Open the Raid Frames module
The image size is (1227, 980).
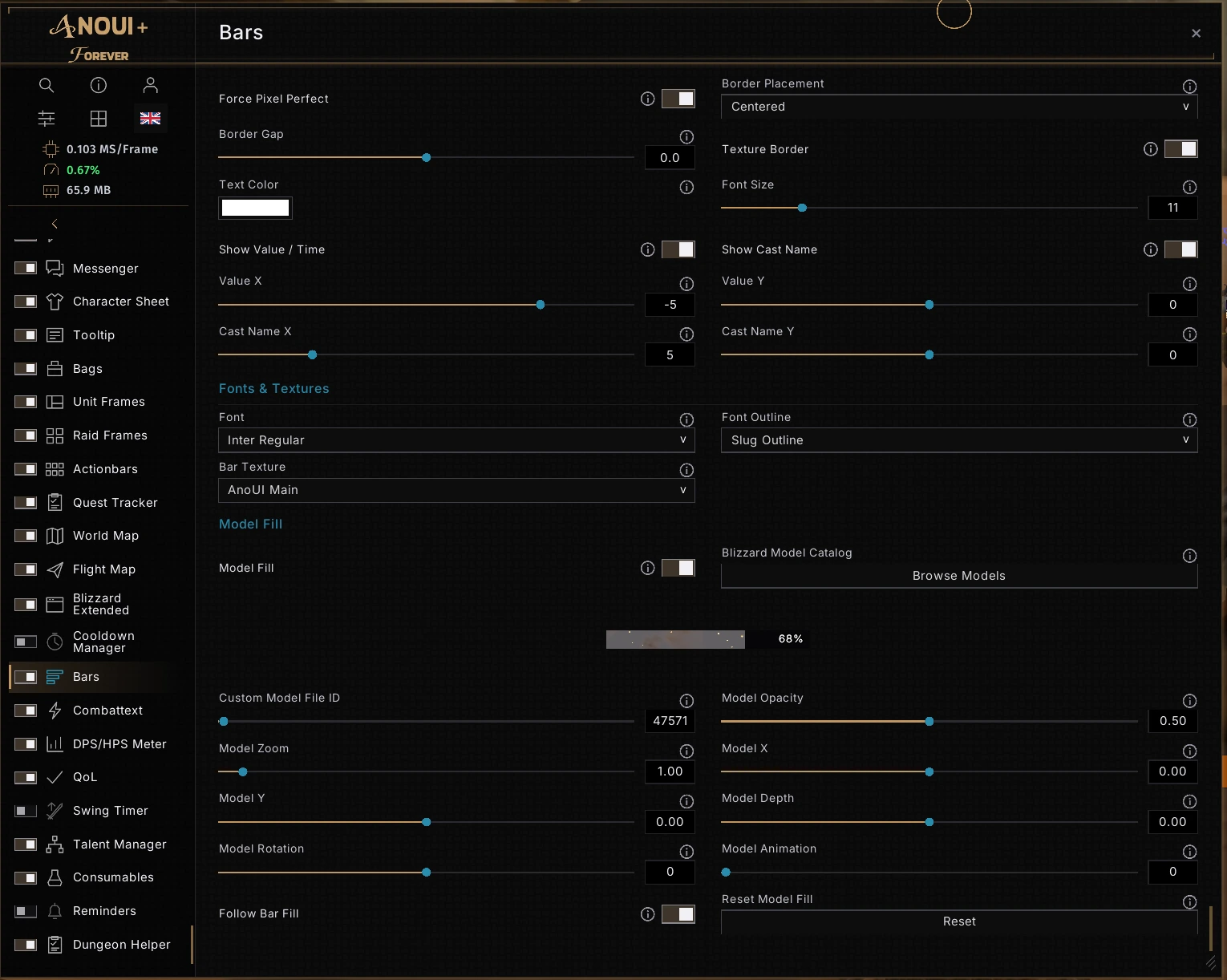[110, 435]
